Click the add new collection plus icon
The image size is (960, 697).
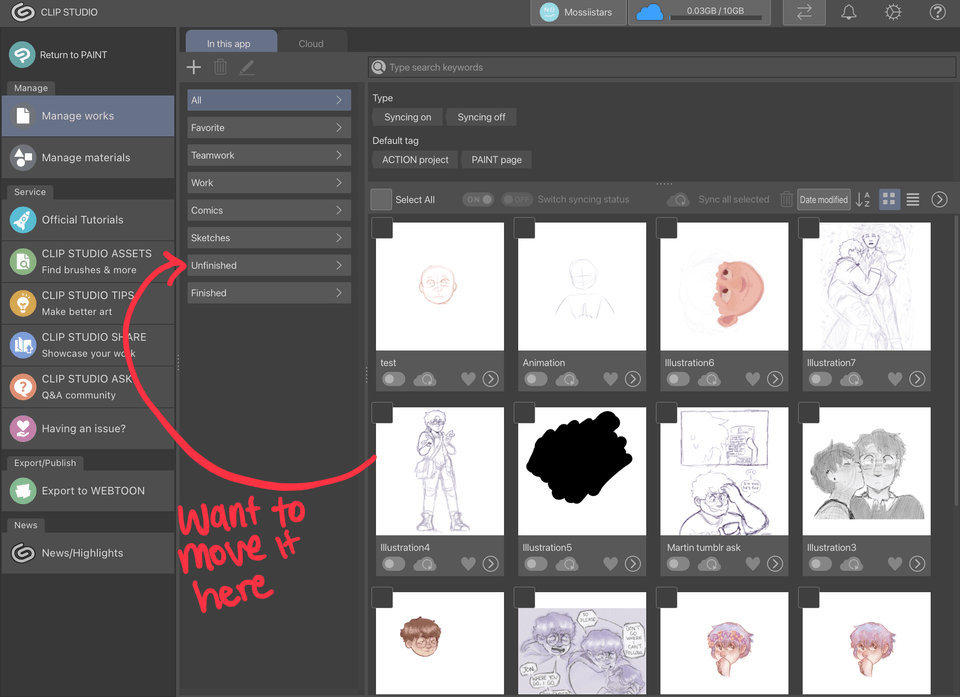click(194, 67)
